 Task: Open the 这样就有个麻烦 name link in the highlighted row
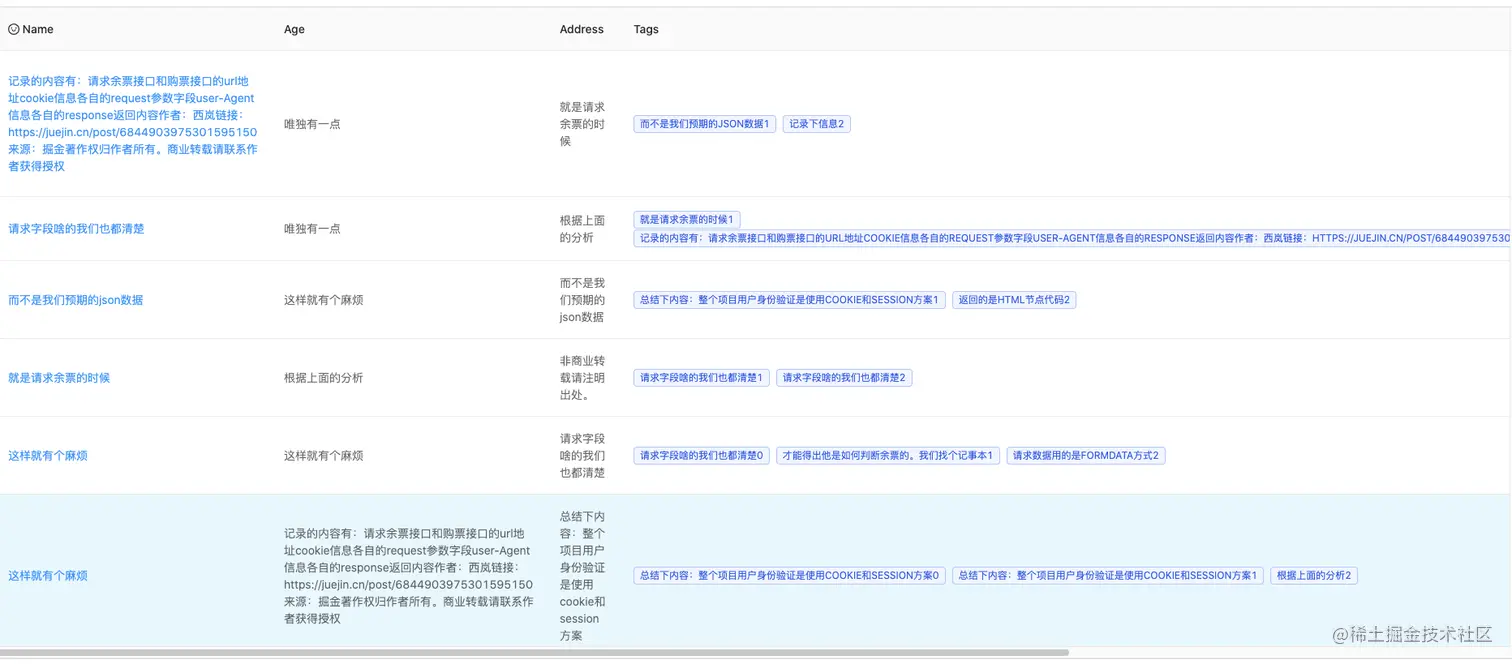(48, 576)
